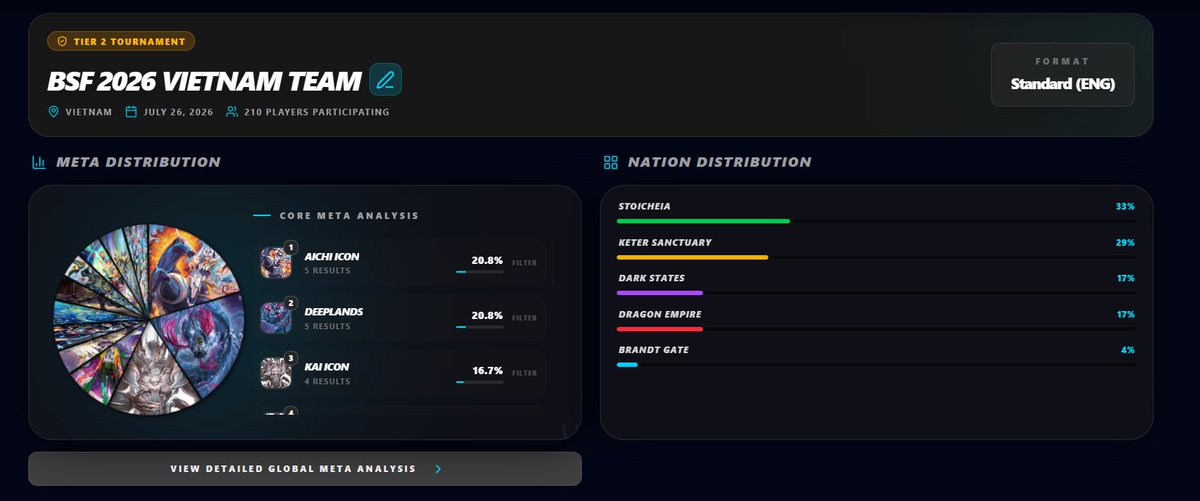This screenshot has height=501, width=1200.
Task: Click the meta list vertical scrollbar
Action: (553, 263)
